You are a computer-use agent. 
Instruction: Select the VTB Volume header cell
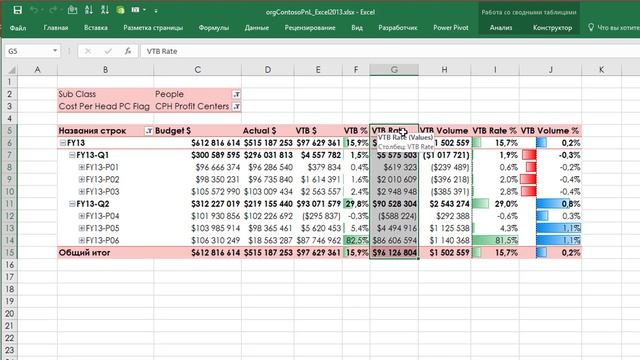[444, 131]
